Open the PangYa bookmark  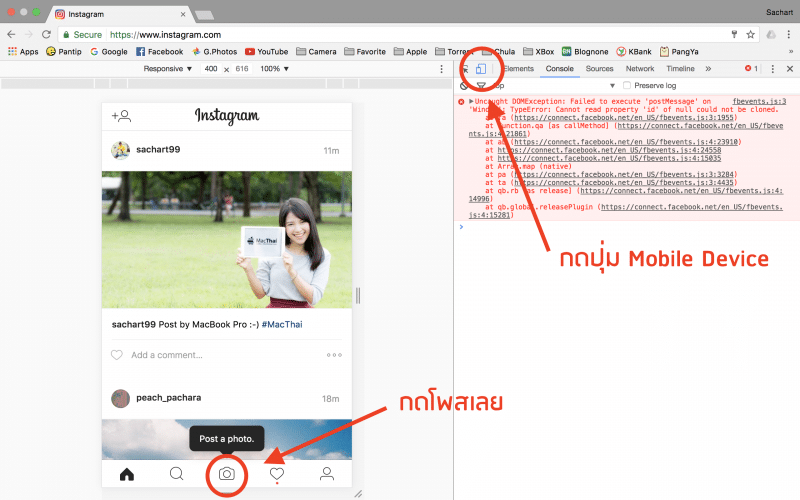point(679,52)
